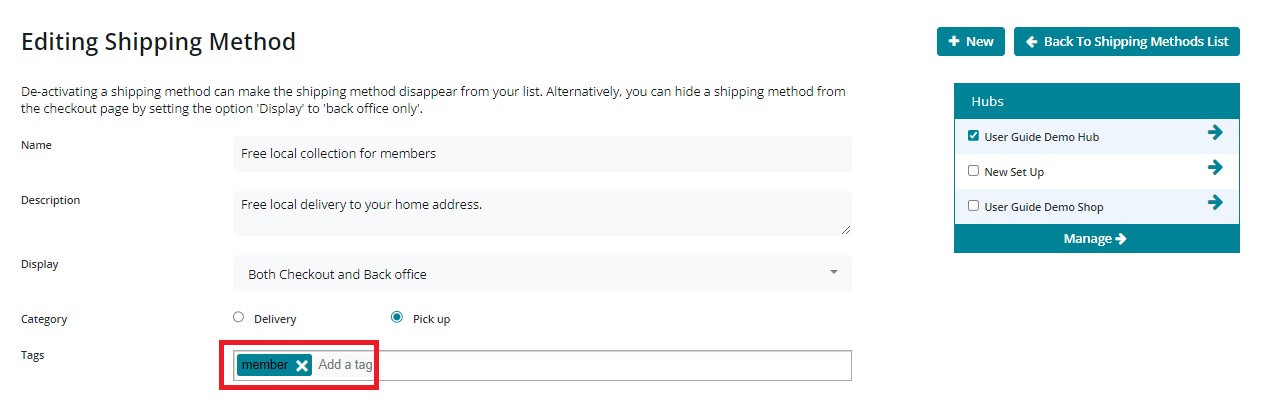Click arrow icon beside User Guide Demo Shop
The image size is (1262, 407).
1215,203
